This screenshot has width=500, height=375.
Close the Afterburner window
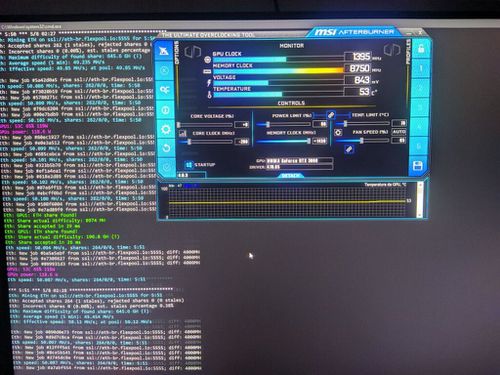pyautogui.click(x=420, y=32)
